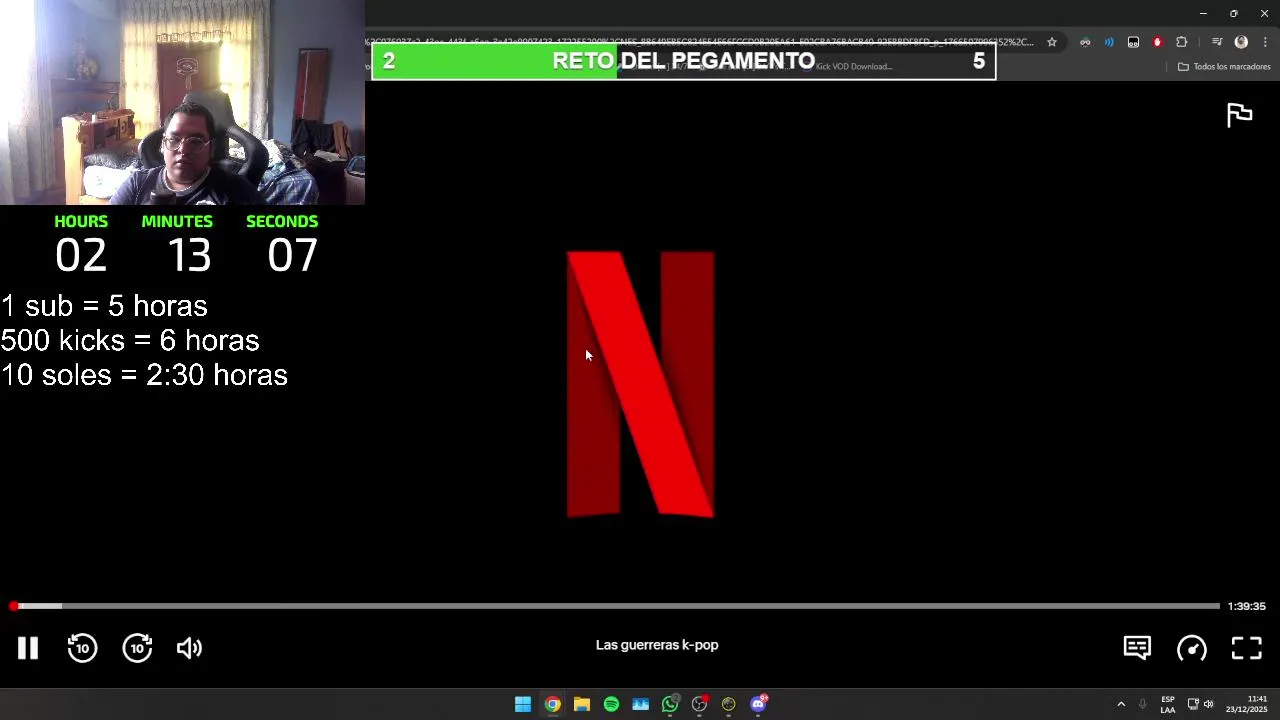Open Todos los marcadores folder
The image size is (1280, 720).
coord(1224,67)
